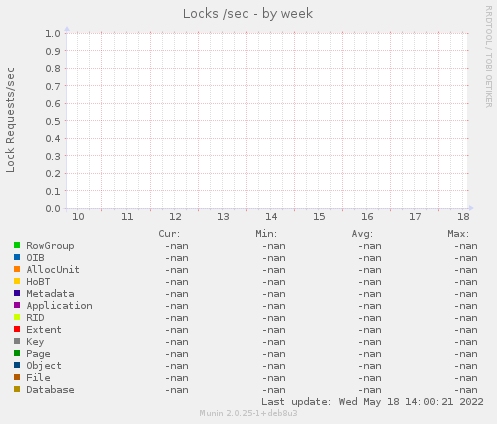Click the Lock Requests/sec axis label
Viewport: 497px width, 424px height.
(x=10, y=120)
